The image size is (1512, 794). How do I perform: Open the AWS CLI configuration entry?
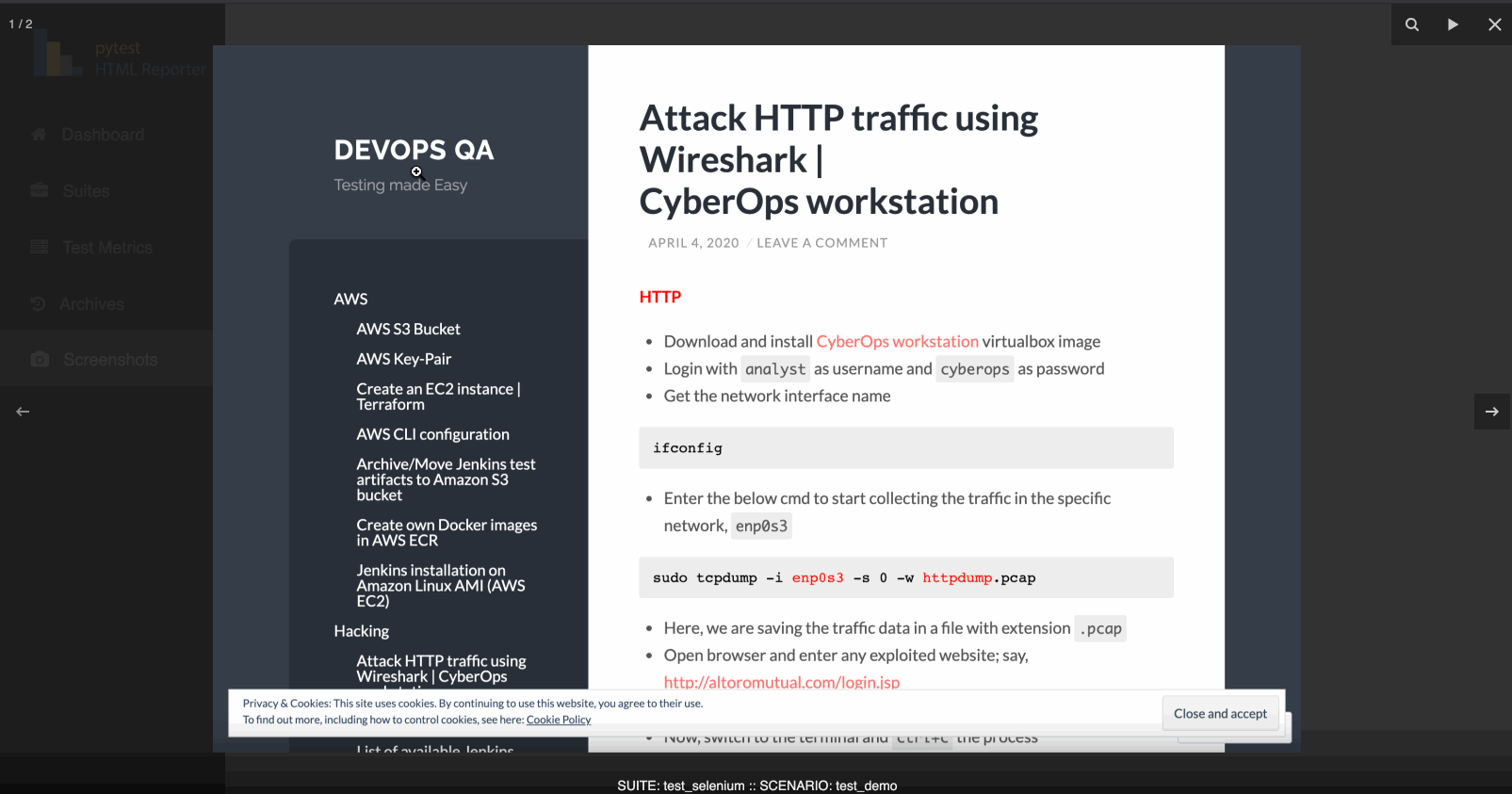[x=432, y=434]
